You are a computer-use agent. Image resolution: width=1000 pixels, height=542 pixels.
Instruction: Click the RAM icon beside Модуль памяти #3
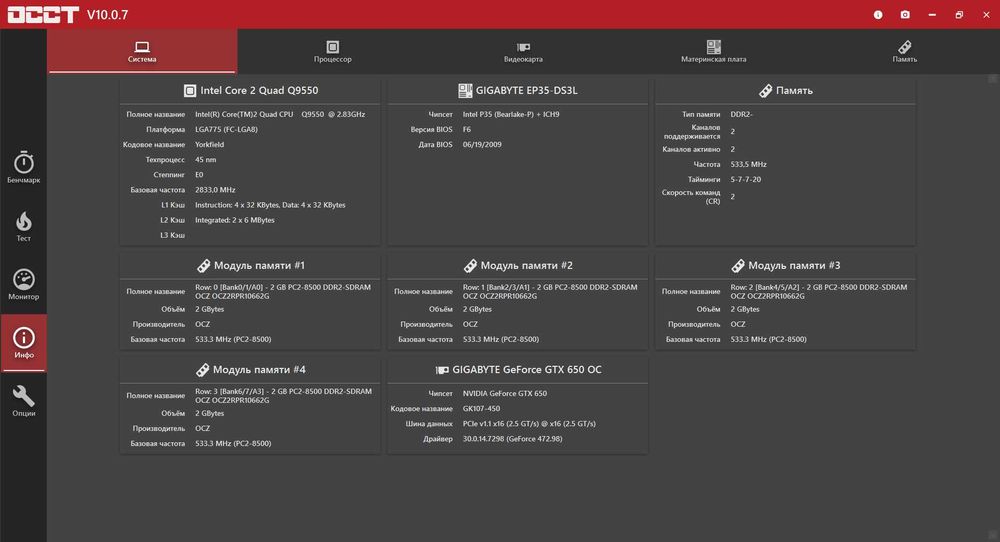[738, 266]
